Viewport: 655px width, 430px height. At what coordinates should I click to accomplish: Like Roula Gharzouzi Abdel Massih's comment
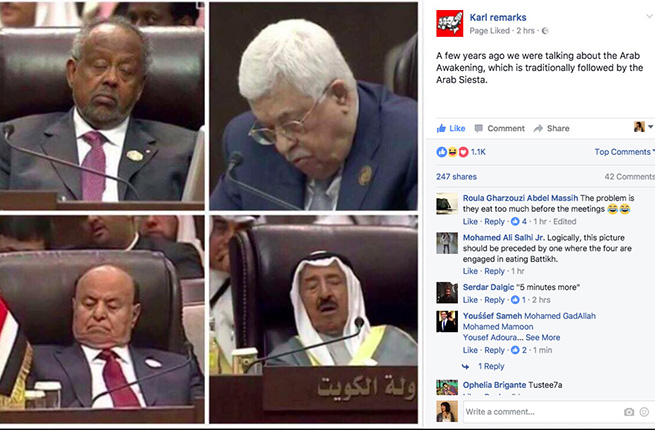[470, 221]
